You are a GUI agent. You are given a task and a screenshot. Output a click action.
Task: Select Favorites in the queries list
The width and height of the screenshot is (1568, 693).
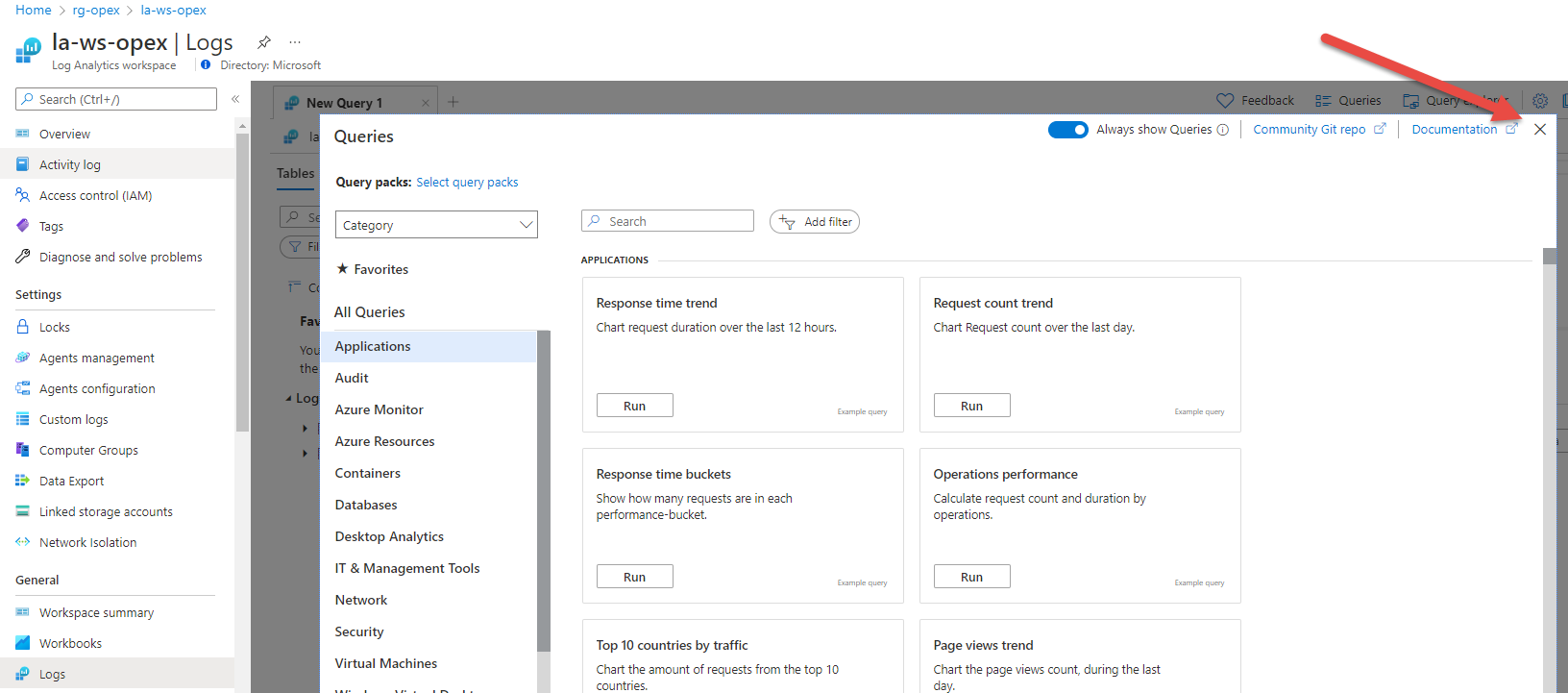372,269
